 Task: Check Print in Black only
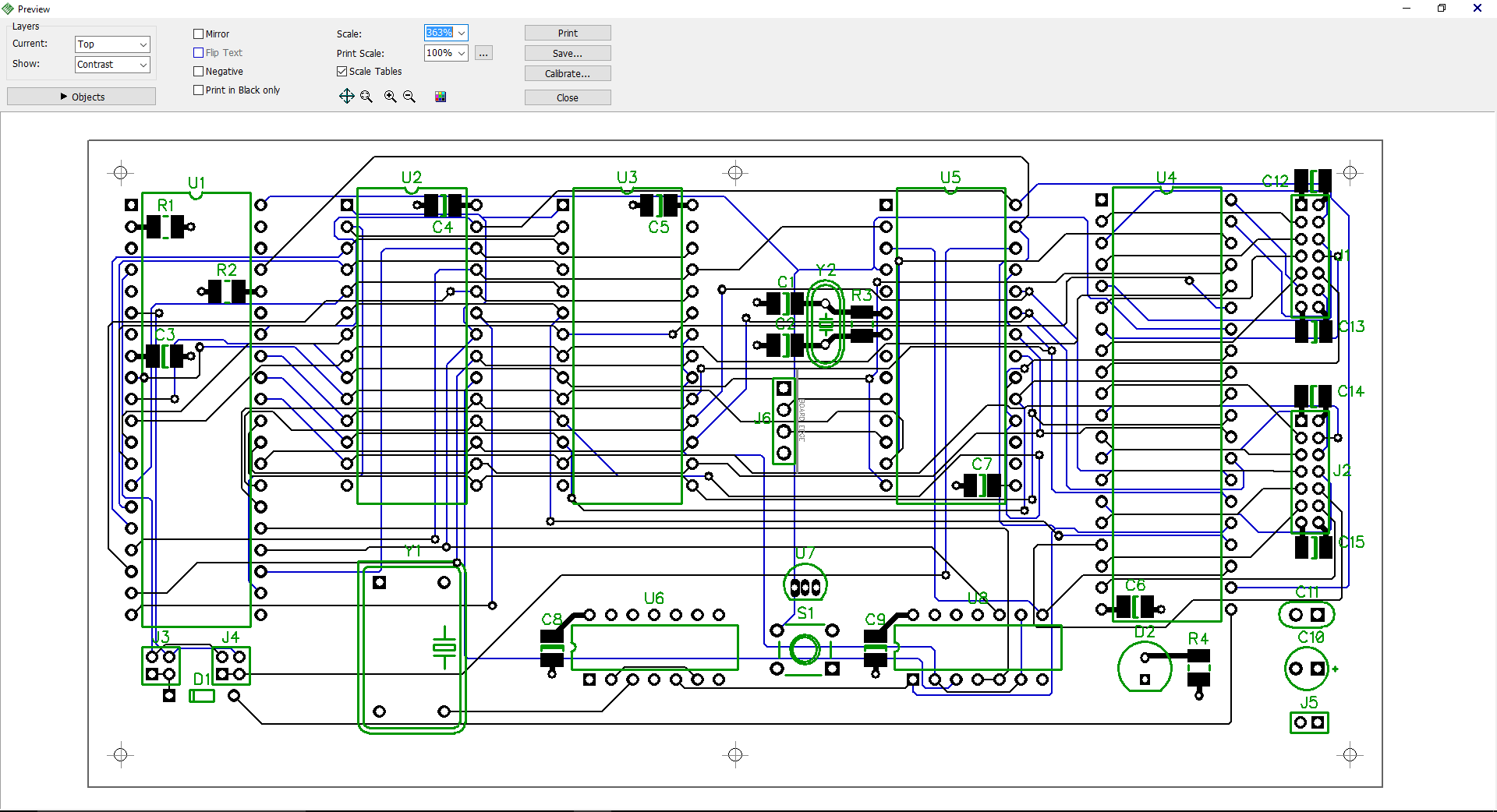pyautogui.click(x=199, y=90)
